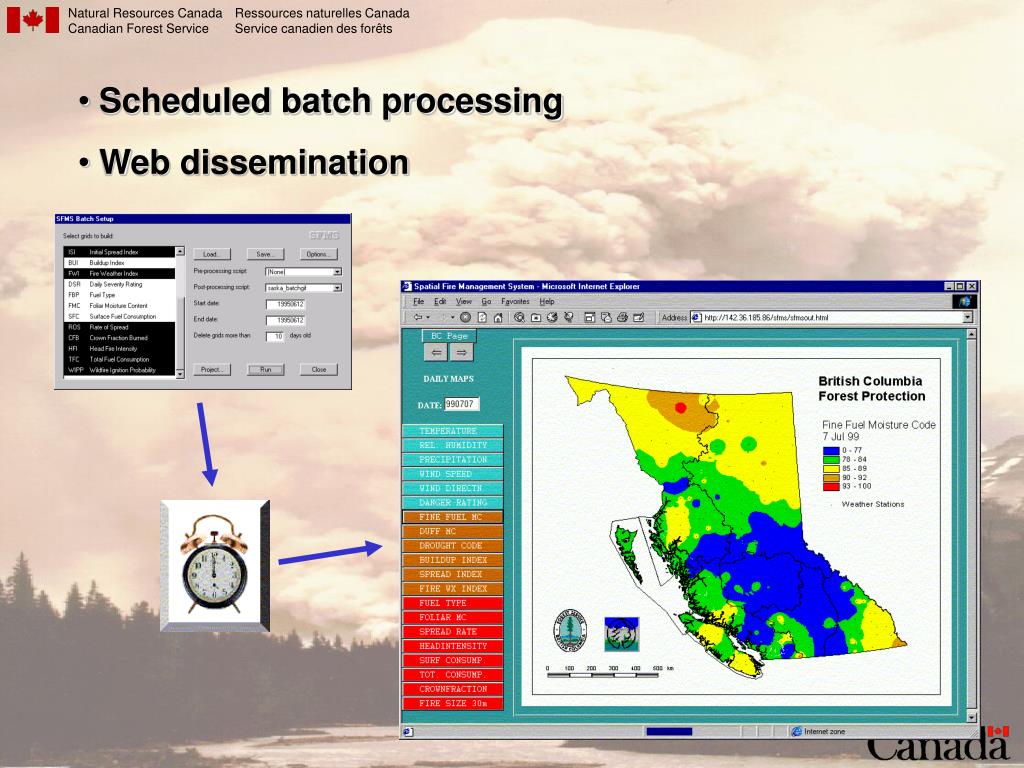Image resolution: width=1024 pixels, height=768 pixels.
Task: Select the DUFF MC map button
Action: [453, 532]
